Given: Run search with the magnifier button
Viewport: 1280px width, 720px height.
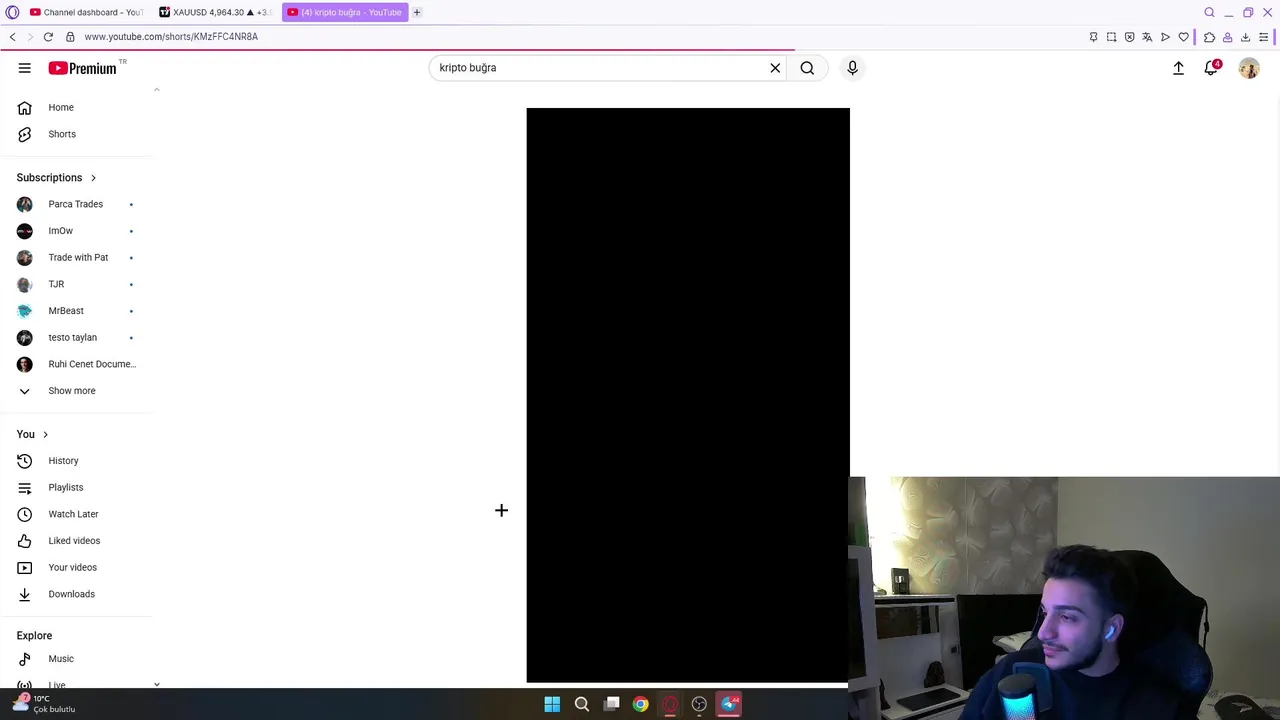Looking at the screenshot, I should (x=807, y=68).
